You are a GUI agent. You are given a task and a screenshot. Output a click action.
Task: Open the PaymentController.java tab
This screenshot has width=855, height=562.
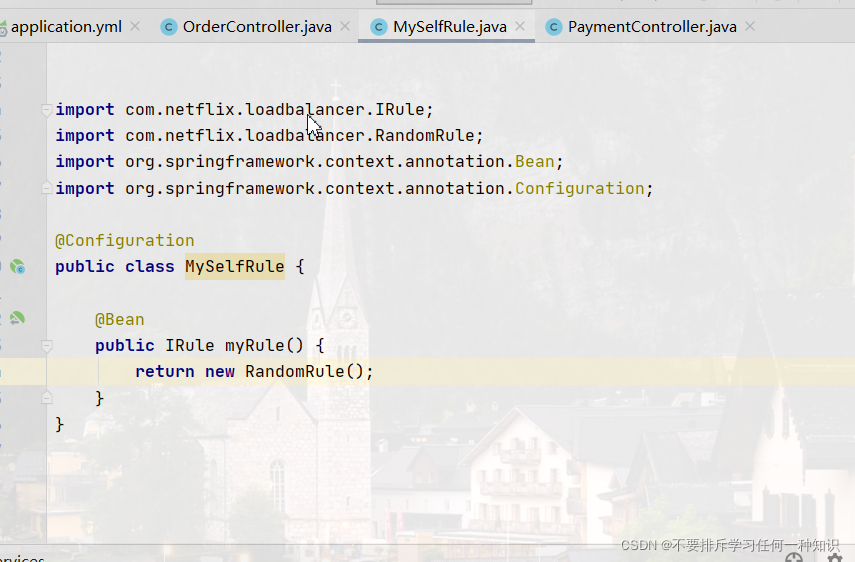click(x=652, y=27)
